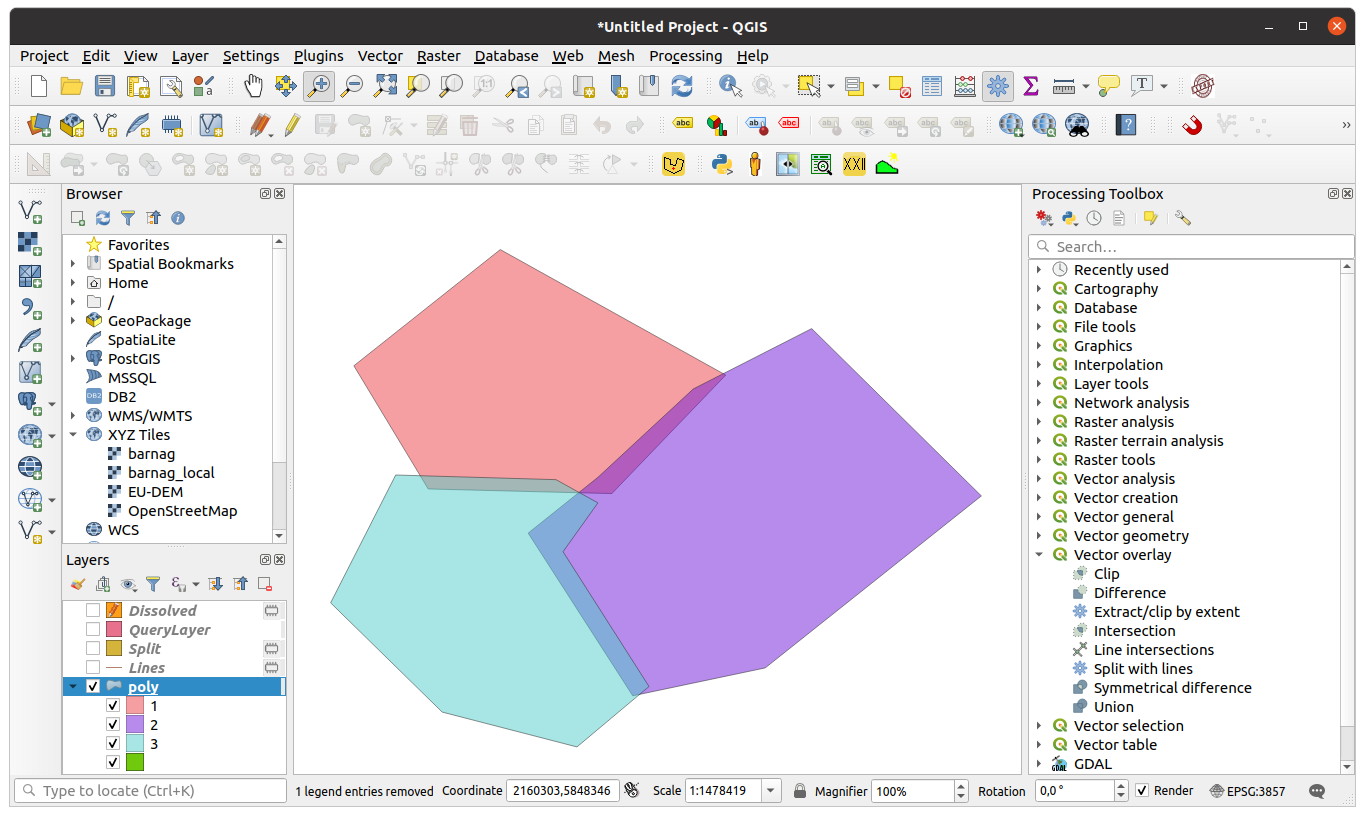Expand the Raster analysis group
Viewport: 1365px width, 816px height.
pyautogui.click(x=1039, y=421)
